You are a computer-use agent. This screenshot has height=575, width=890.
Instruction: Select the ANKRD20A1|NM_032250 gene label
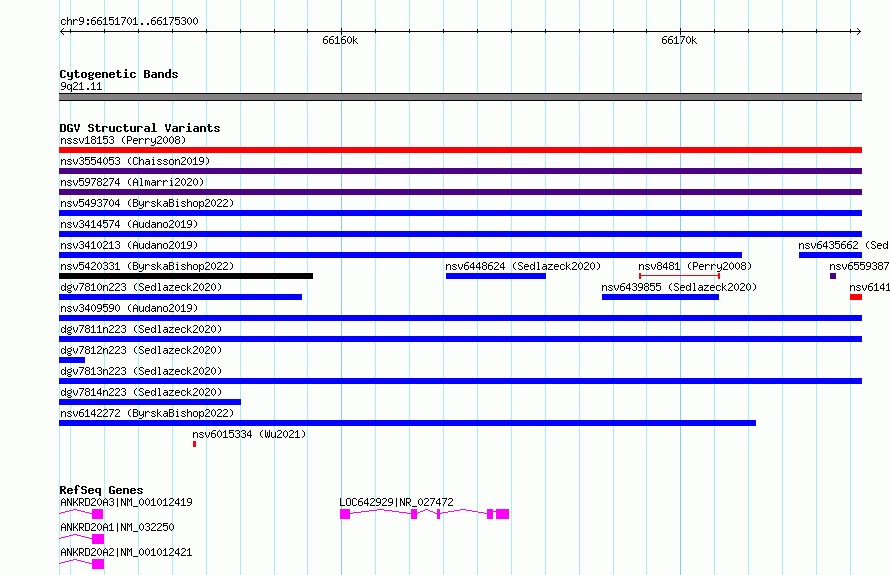tap(117, 527)
